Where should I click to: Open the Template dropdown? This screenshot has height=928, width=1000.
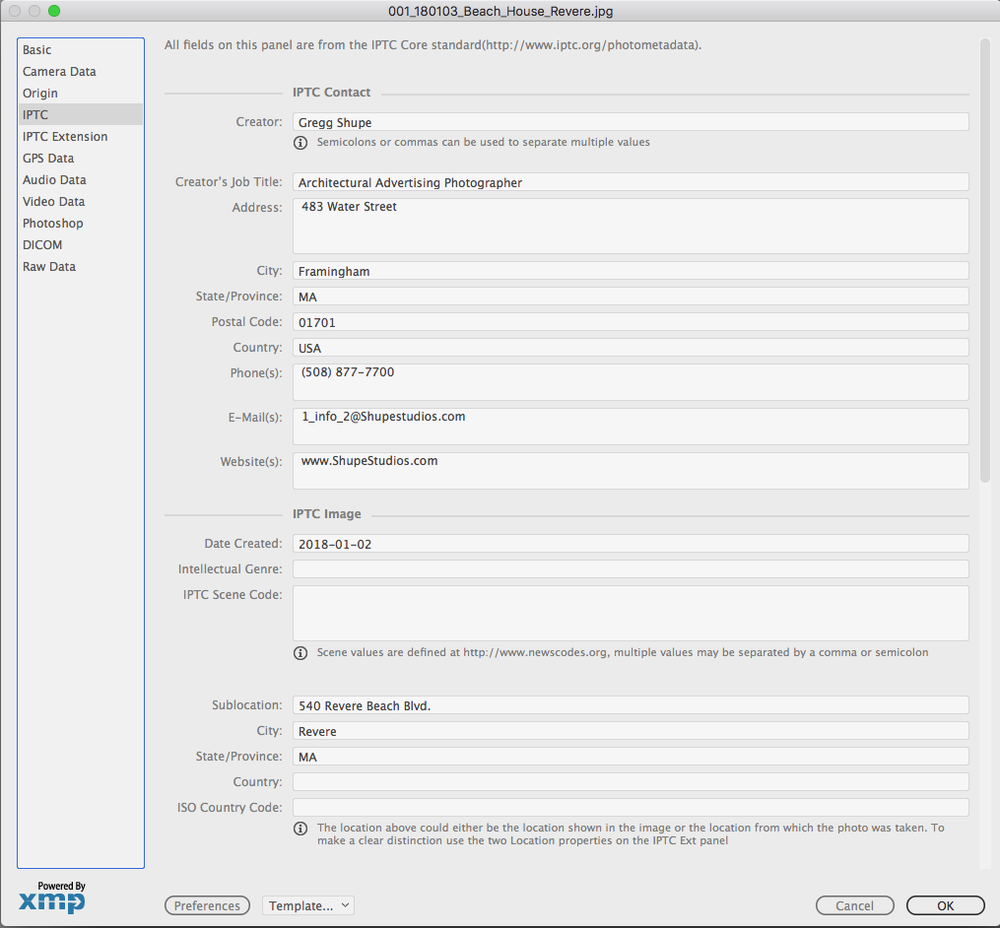point(308,905)
